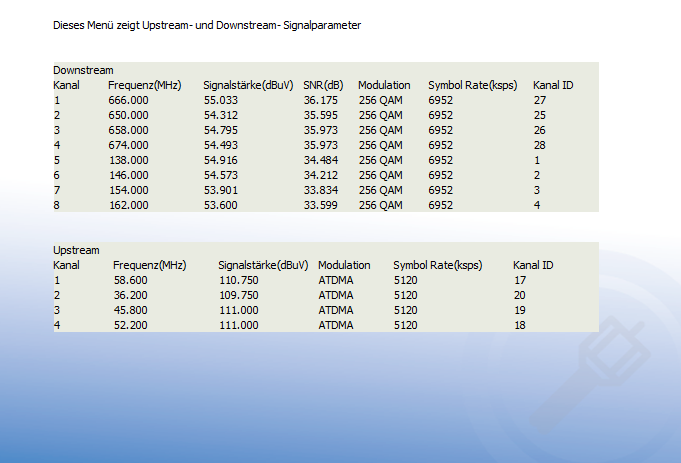Click the downstream Frequenz(MHz) header
Image resolution: width=681 pixels, height=463 pixels.
point(145,86)
